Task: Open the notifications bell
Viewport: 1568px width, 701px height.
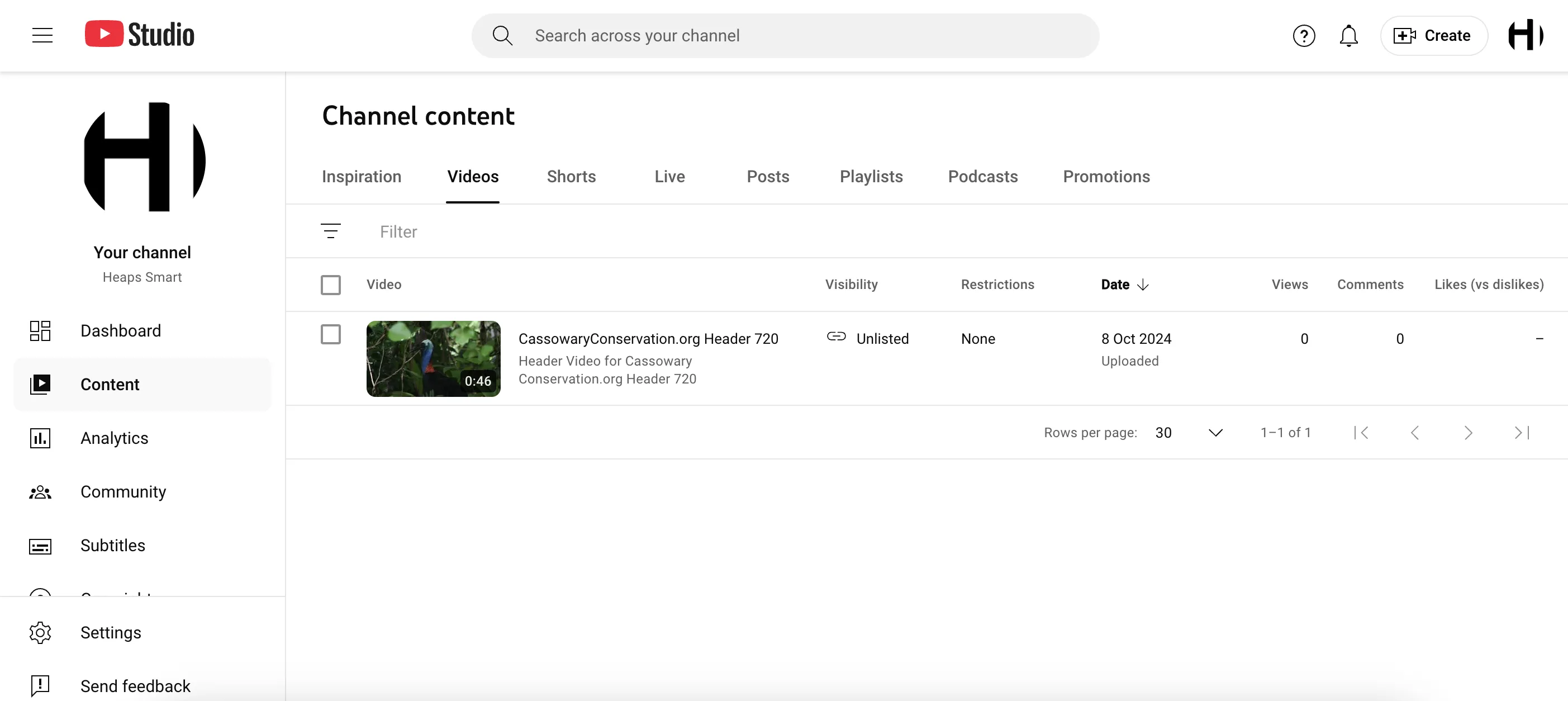Action: [x=1348, y=36]
